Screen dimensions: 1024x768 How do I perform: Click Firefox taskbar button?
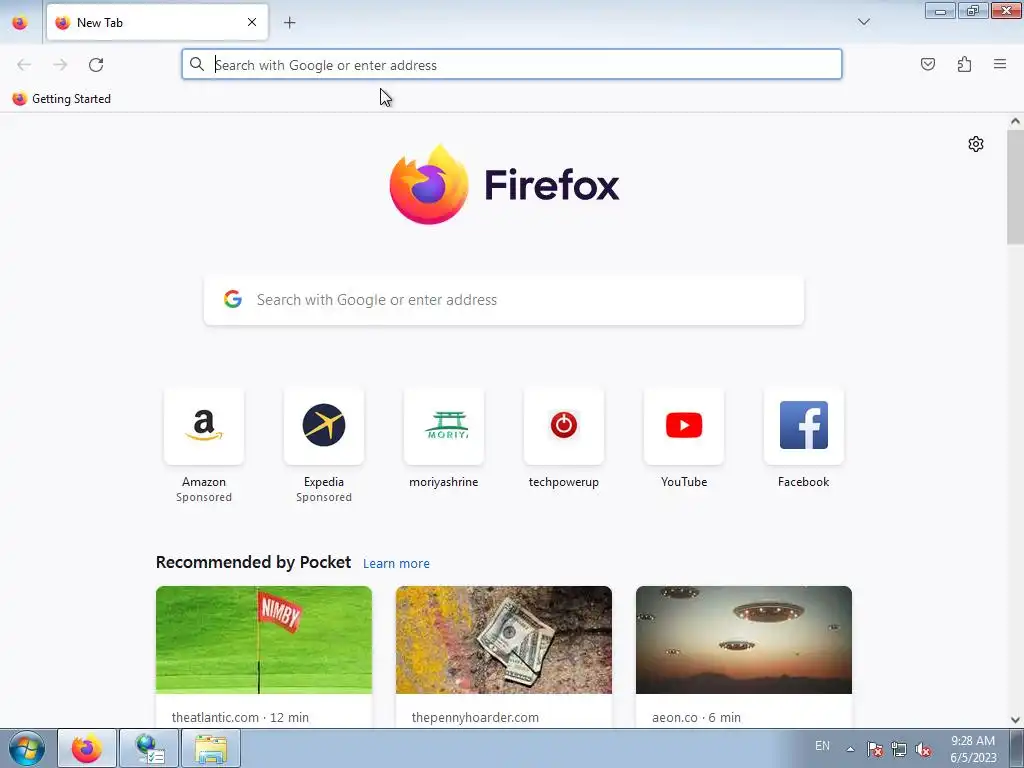pos(87,748)
